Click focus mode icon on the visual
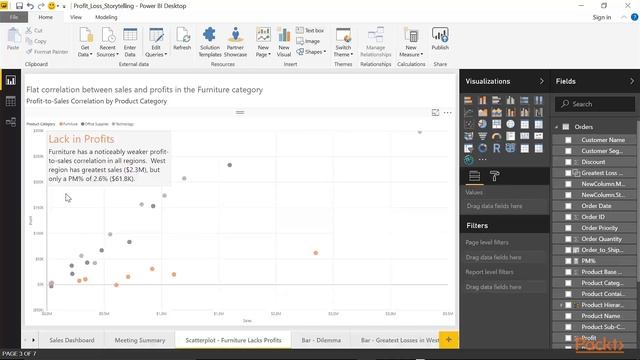640x360 pixels. (x=436, y=113)
